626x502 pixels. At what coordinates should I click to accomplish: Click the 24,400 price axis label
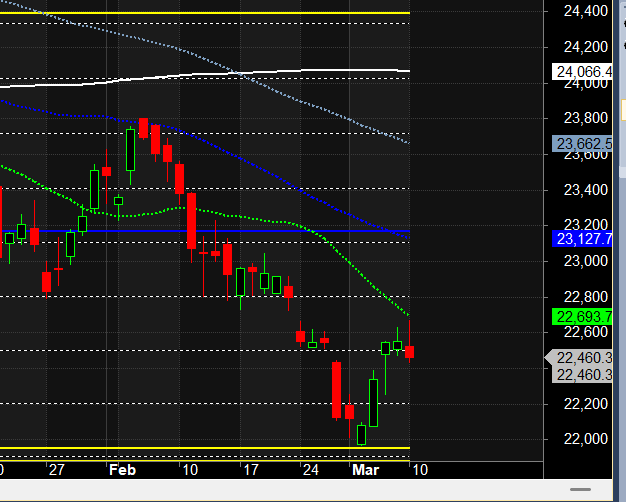(x=586, y=11)
